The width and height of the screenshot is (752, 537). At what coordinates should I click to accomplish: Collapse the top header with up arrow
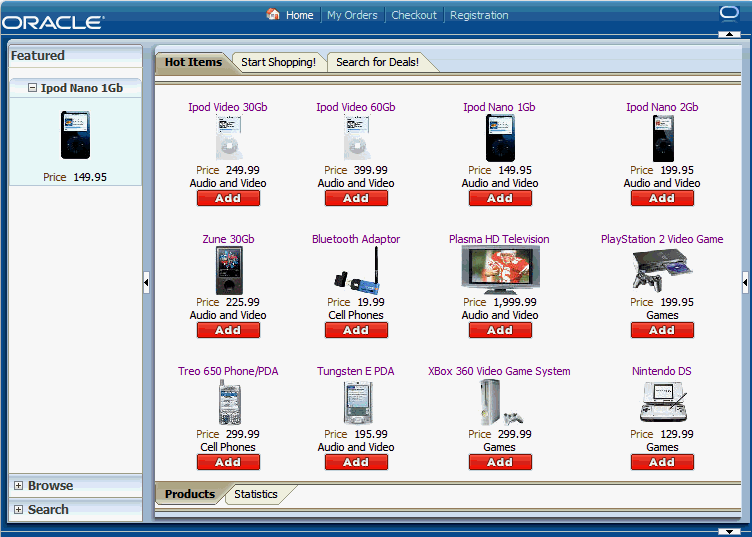729,34
